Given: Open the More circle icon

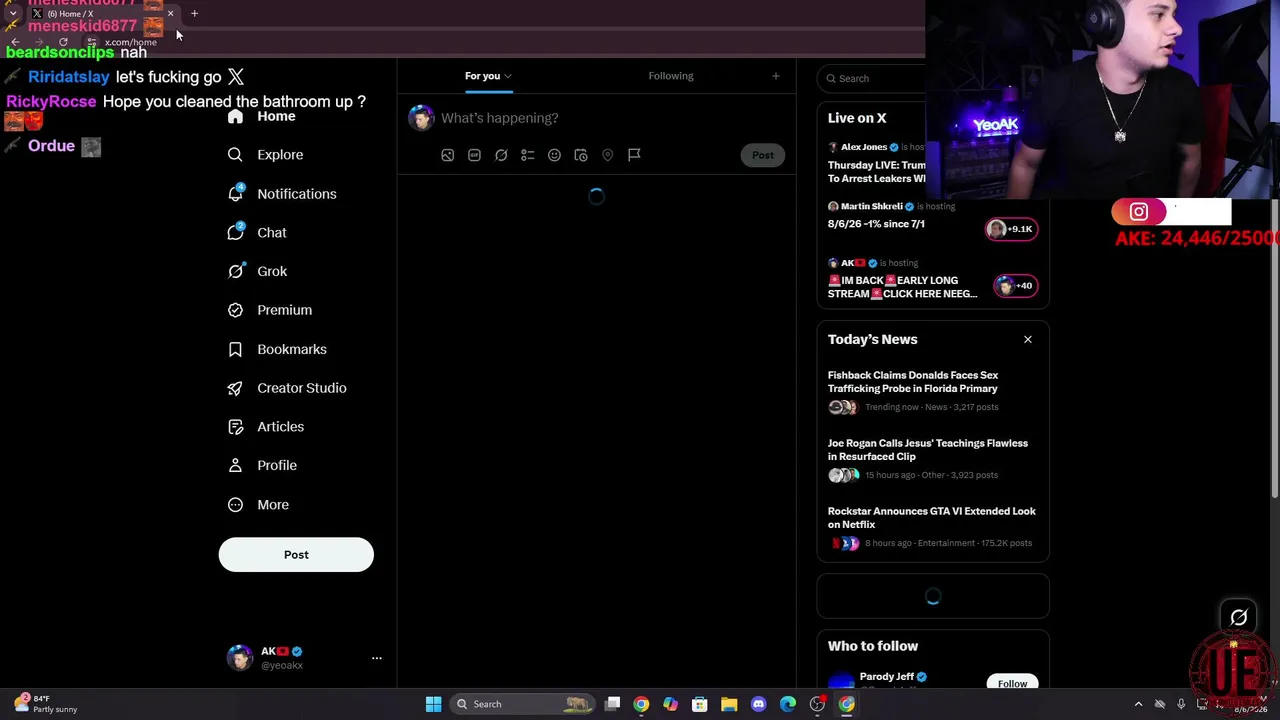Looking at the screenshot, I should 235,505.
